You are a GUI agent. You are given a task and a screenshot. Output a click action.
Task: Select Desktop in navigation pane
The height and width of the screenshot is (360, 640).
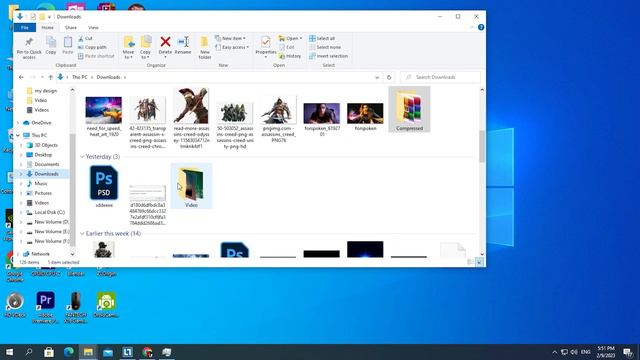point(43,155)
